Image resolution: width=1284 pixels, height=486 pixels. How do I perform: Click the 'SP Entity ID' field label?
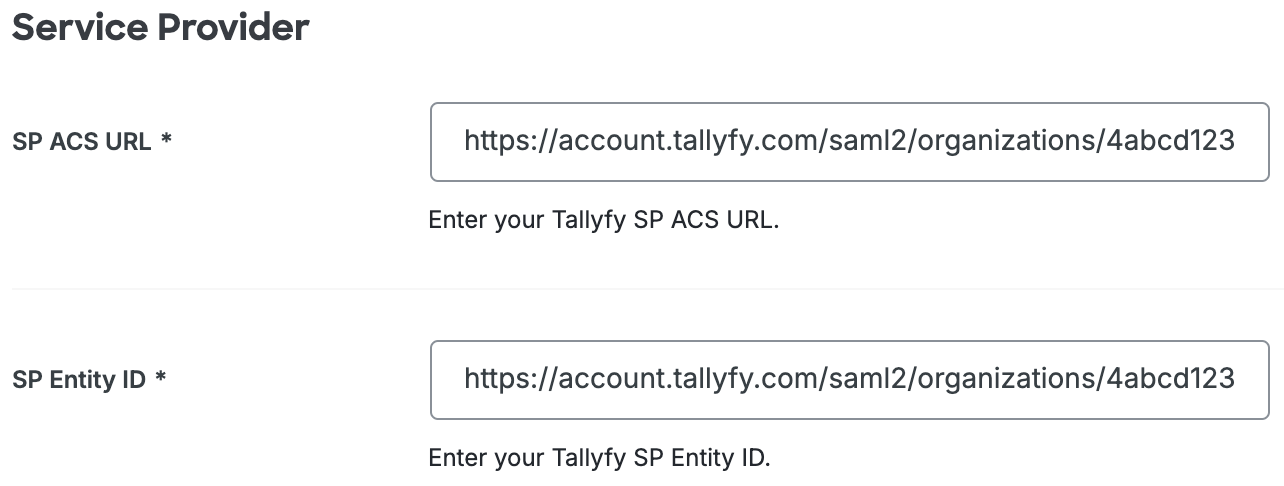pyautogui.click(x=79, y=380)
